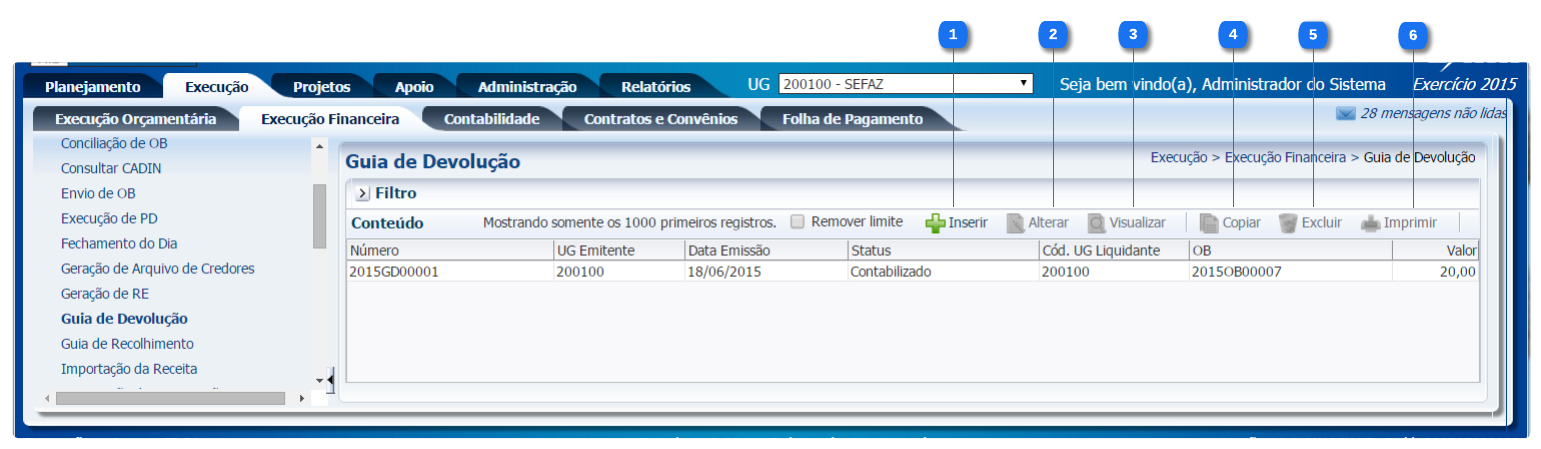This screenshot has width=1541, height=449.
Task: Click the Copiar documents icon
Action: (x=1209, y=223)
